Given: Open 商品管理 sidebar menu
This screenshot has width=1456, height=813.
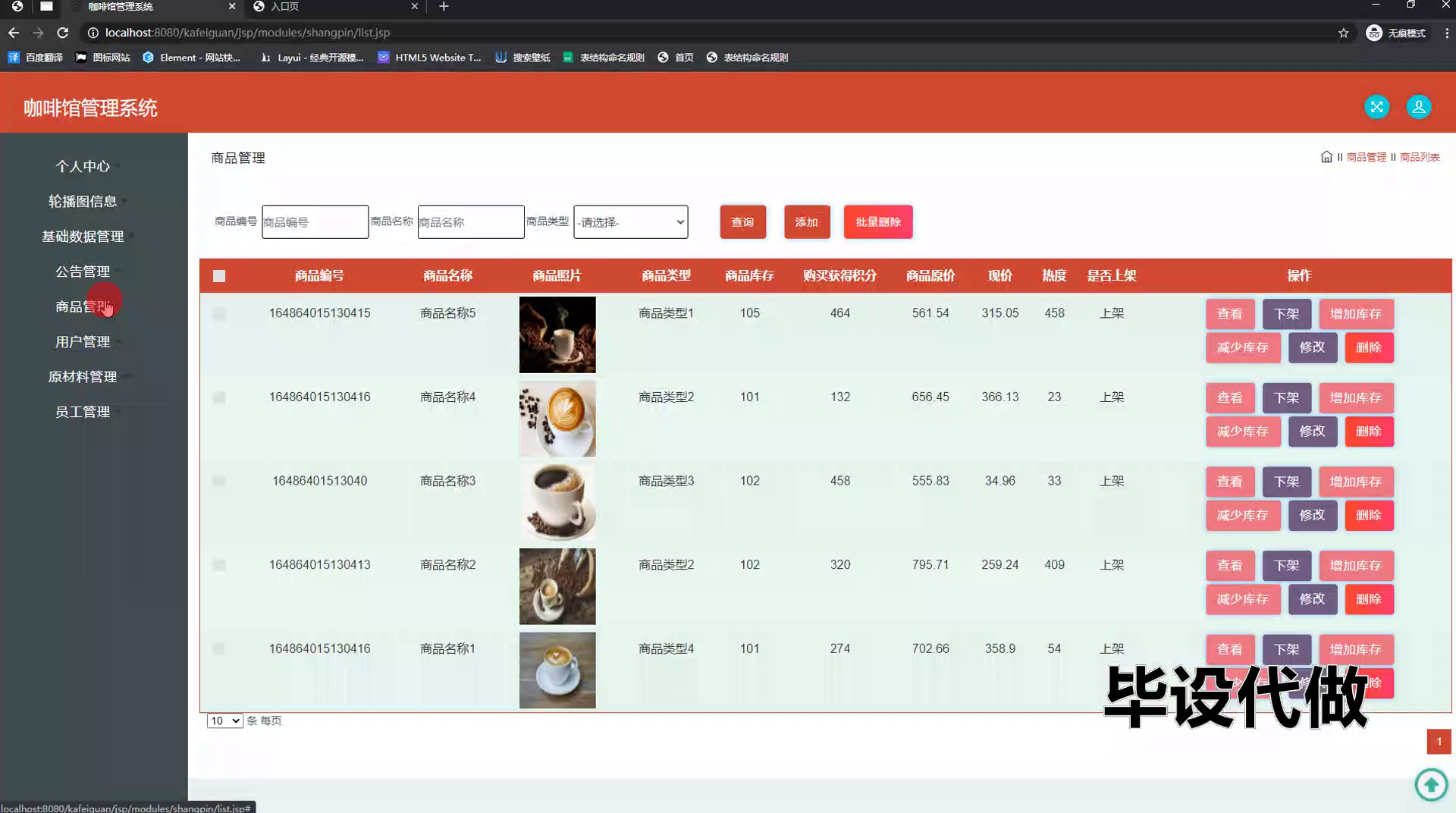Looking at the screenshot, I should (83, 306).
